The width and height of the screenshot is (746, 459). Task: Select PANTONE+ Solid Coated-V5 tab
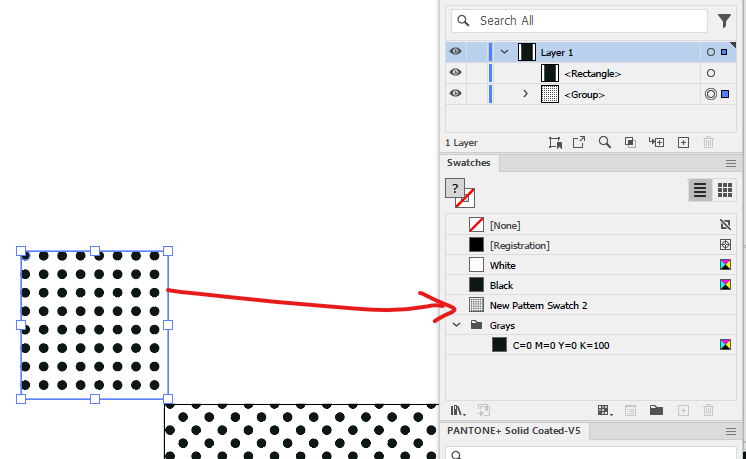(514, 430)
